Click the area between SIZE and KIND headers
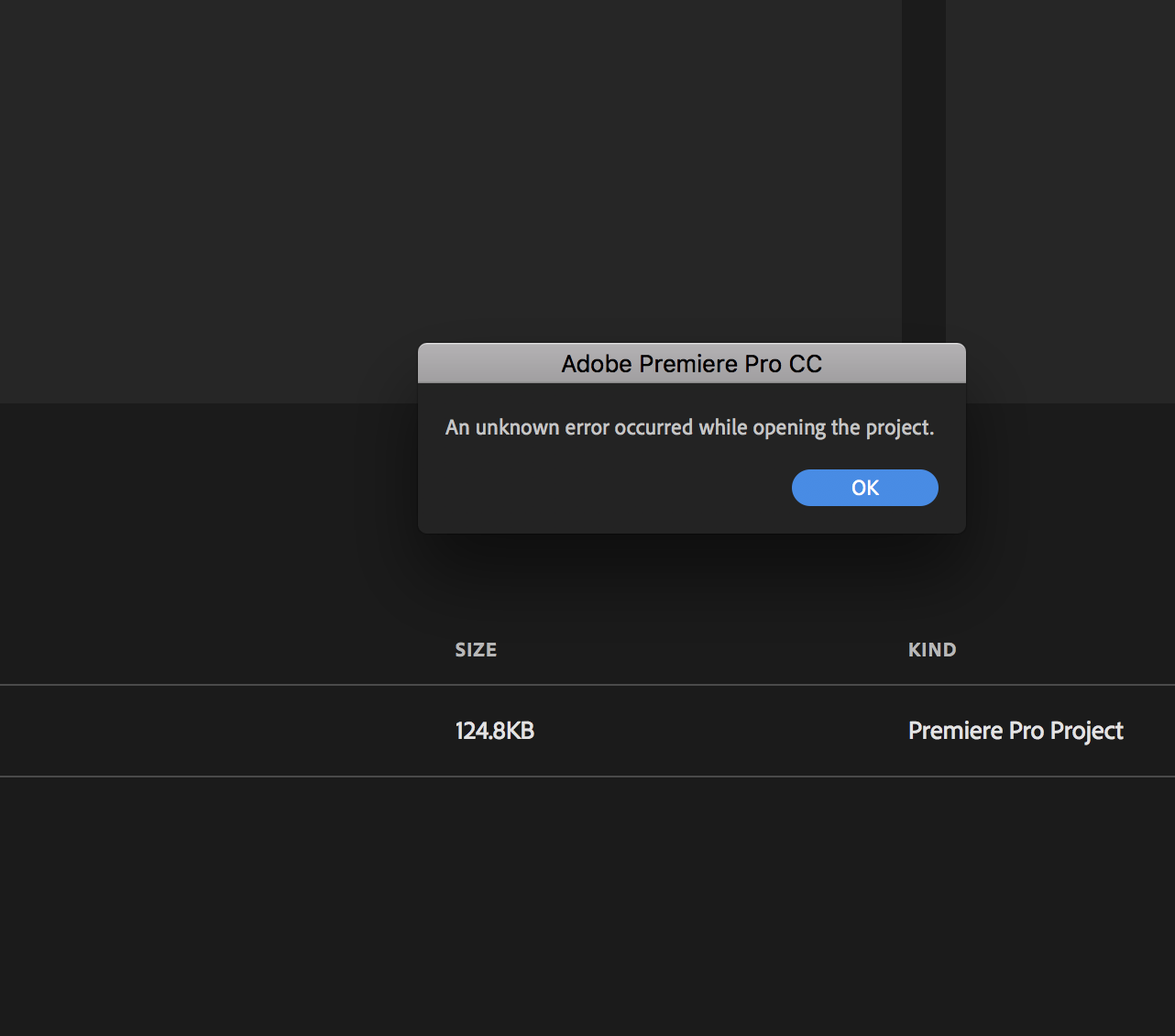Viewport: 1175px width, 1036px height. tap(697, 649)
